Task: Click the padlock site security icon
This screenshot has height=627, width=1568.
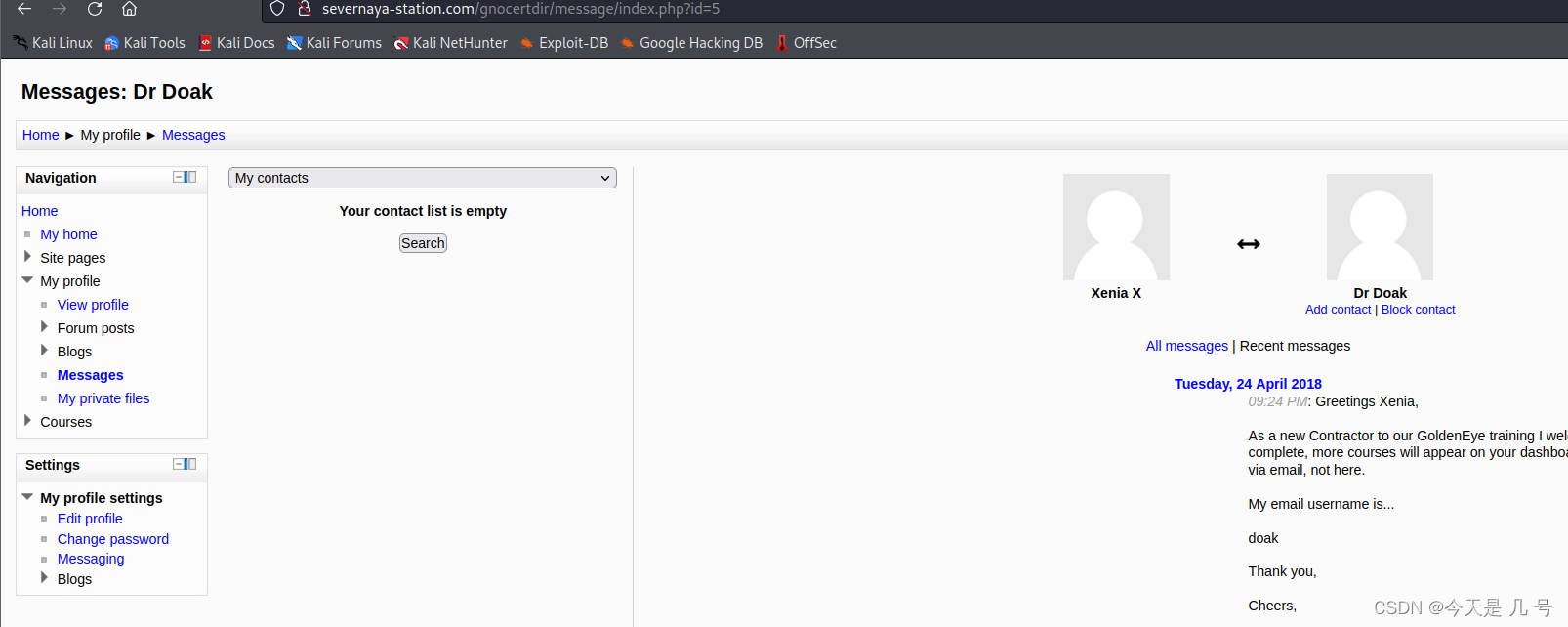Action: (x=305, y=9)
